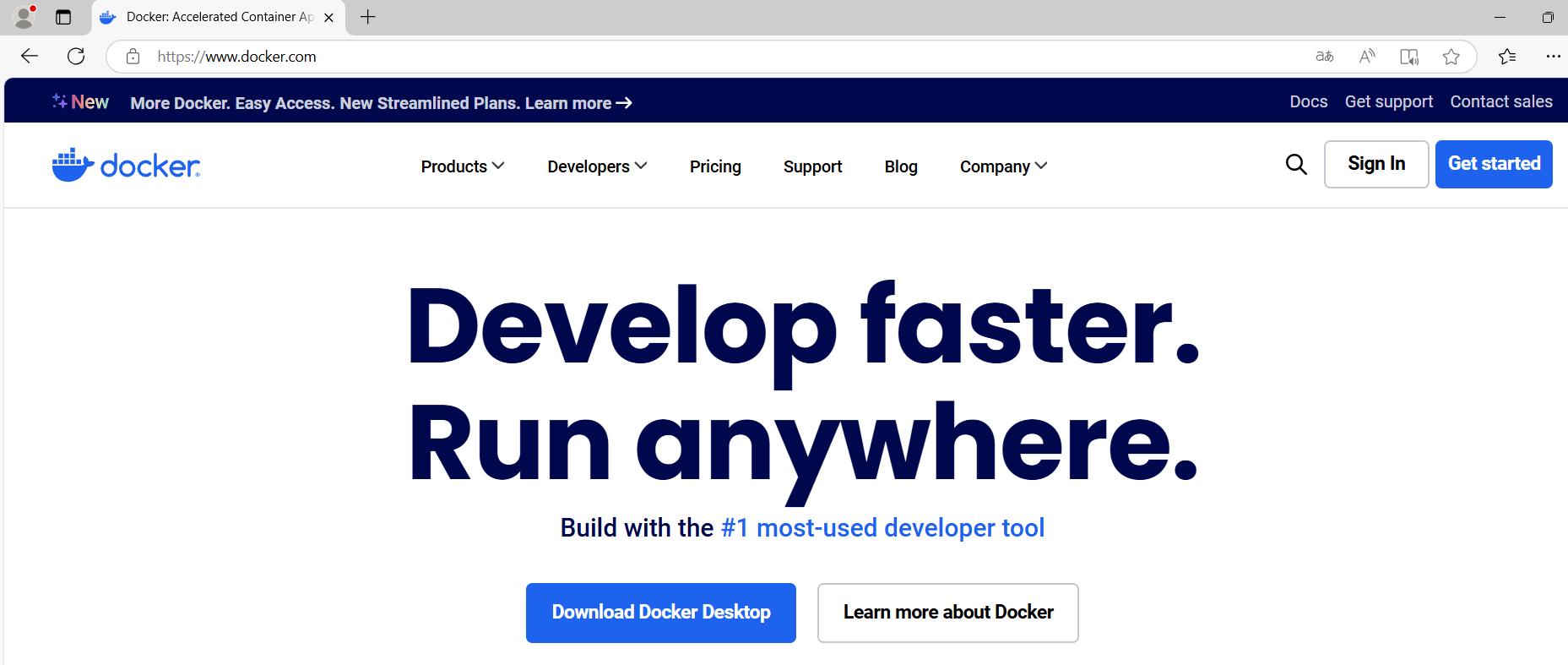
Task: Activate the read aloud icon
Action: pyautogui.click(x=1367, y=57)
